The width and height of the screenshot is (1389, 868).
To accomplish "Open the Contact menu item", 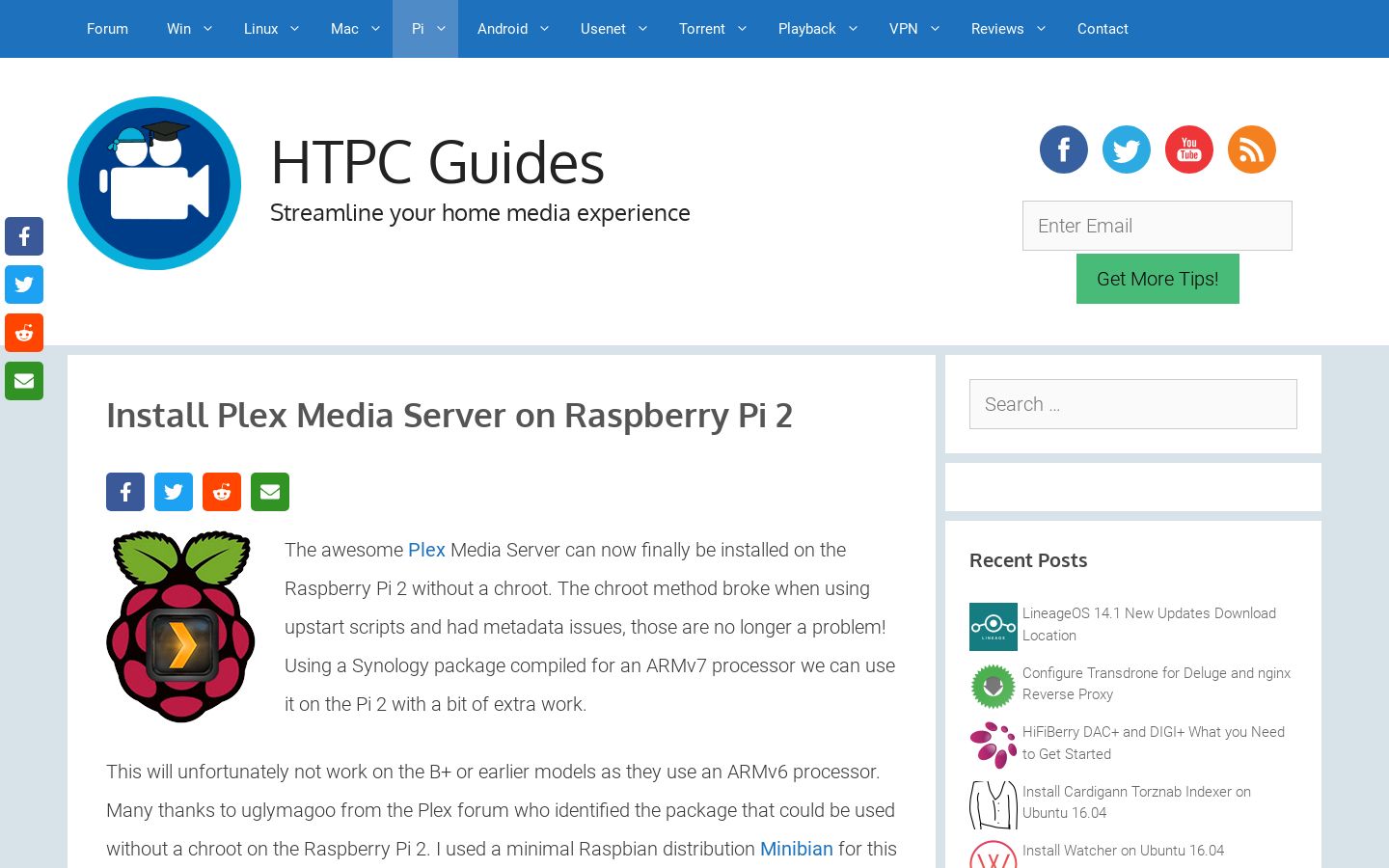I will tap(1103, 29).
